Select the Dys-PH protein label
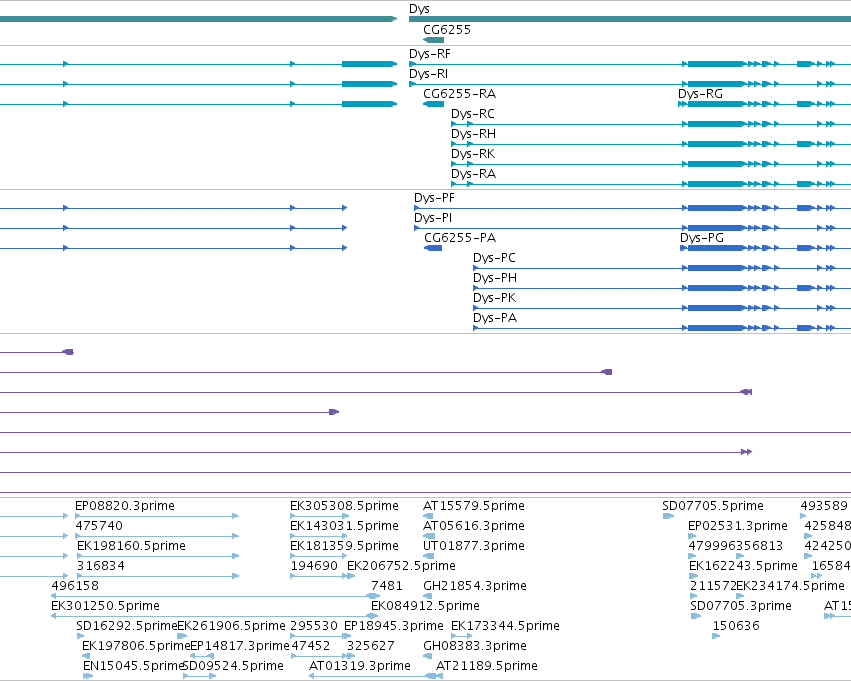 point(494,278)
